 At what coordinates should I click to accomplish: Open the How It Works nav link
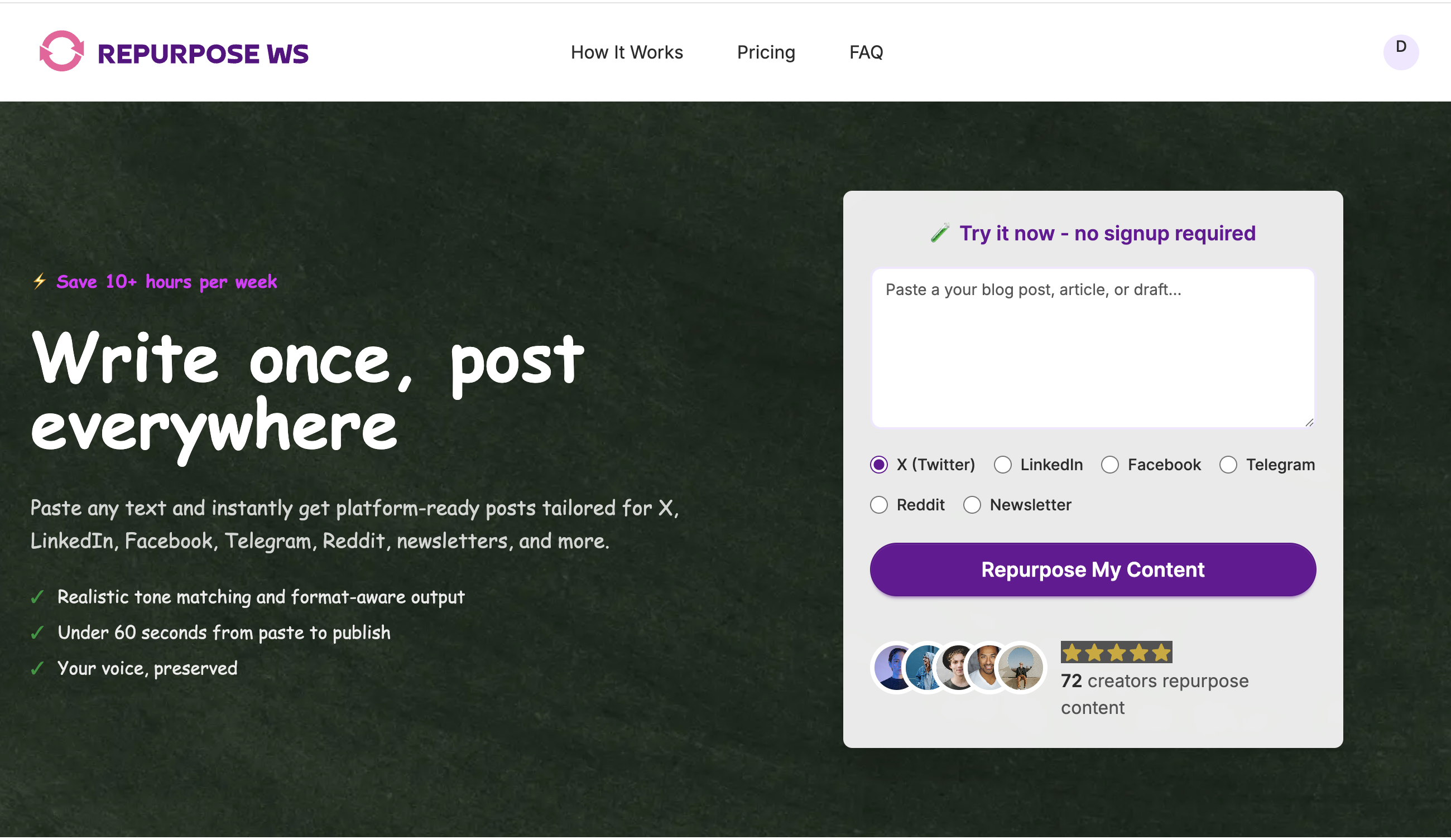pos(627,52)
